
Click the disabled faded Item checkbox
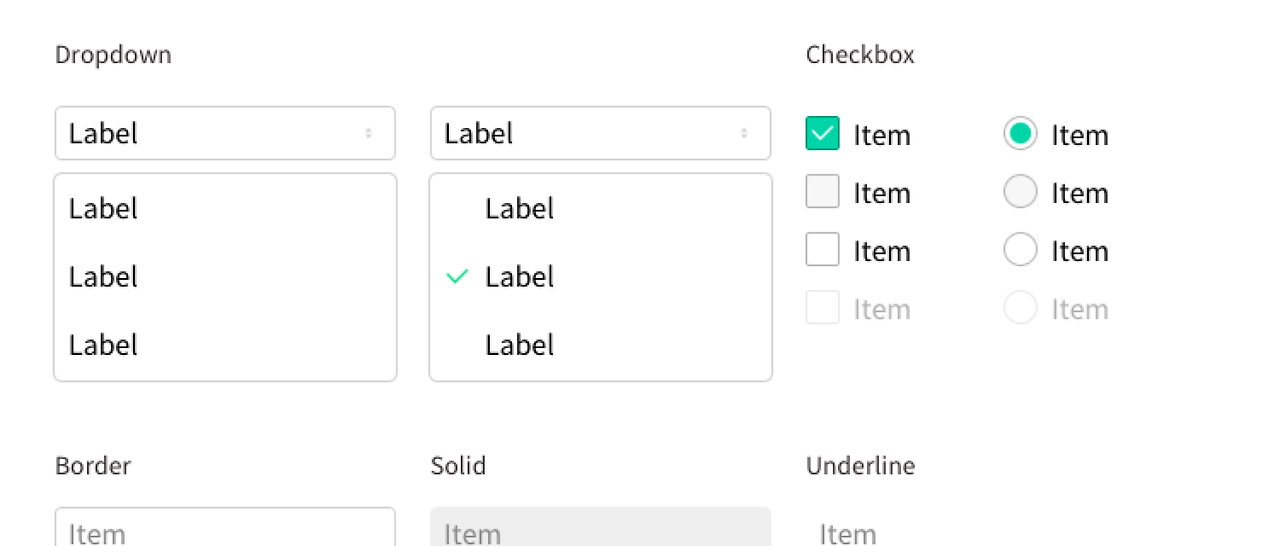click(822, 307)
